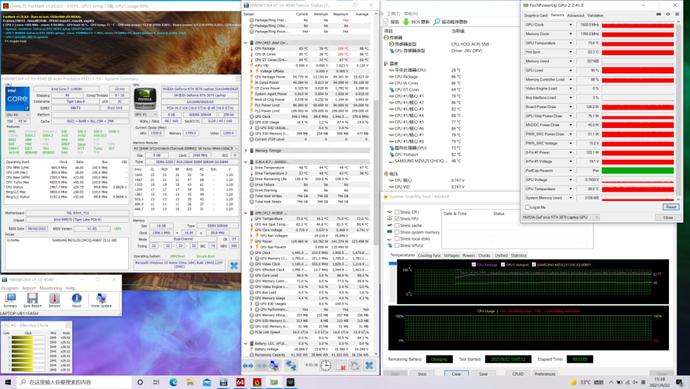
Task: Open the AIDA64 Cooling Fans tab
Action: coord(429,255)
